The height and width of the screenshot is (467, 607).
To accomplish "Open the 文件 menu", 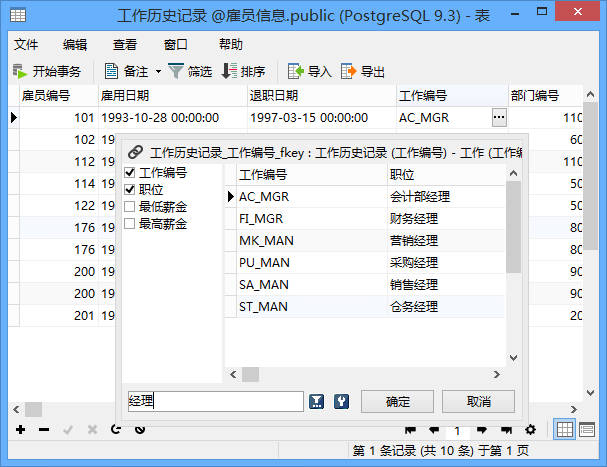I will pyautogui.click(x=26, y=45).
